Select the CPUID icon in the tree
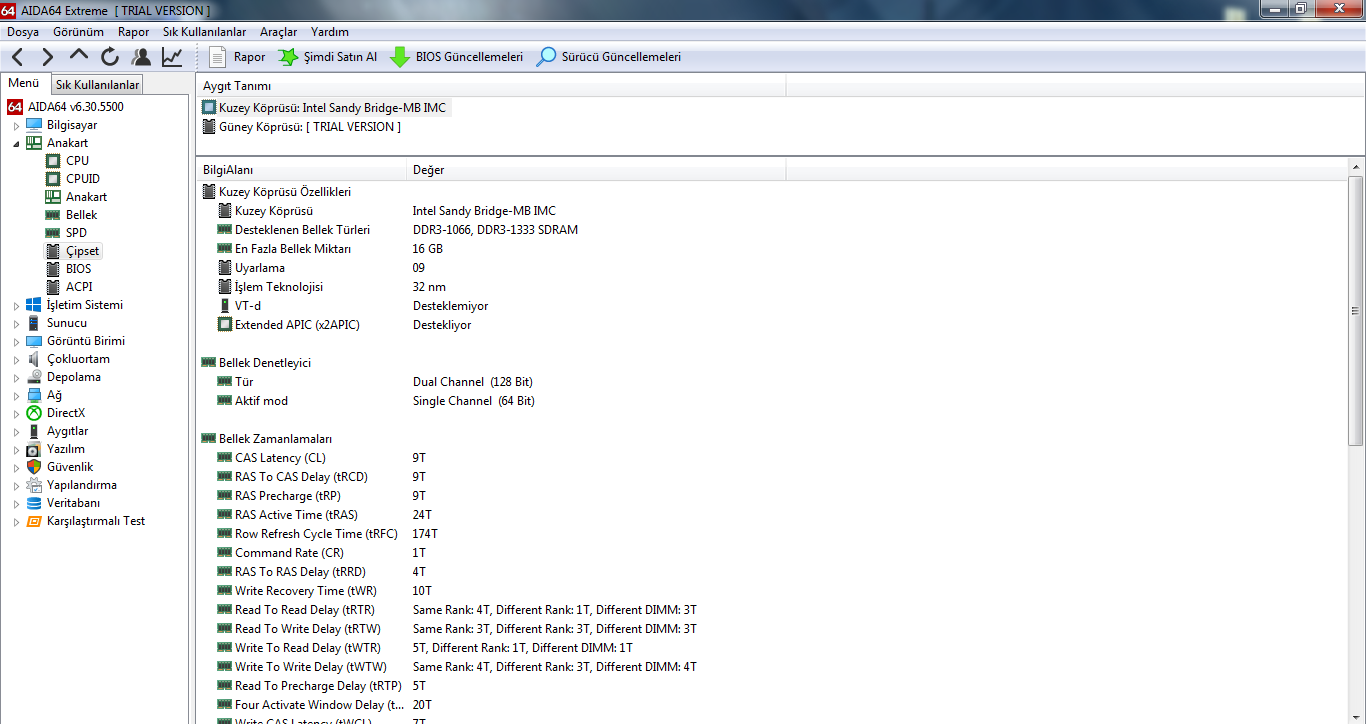This screenshot has width=1366, height=724. pos(53,179)
